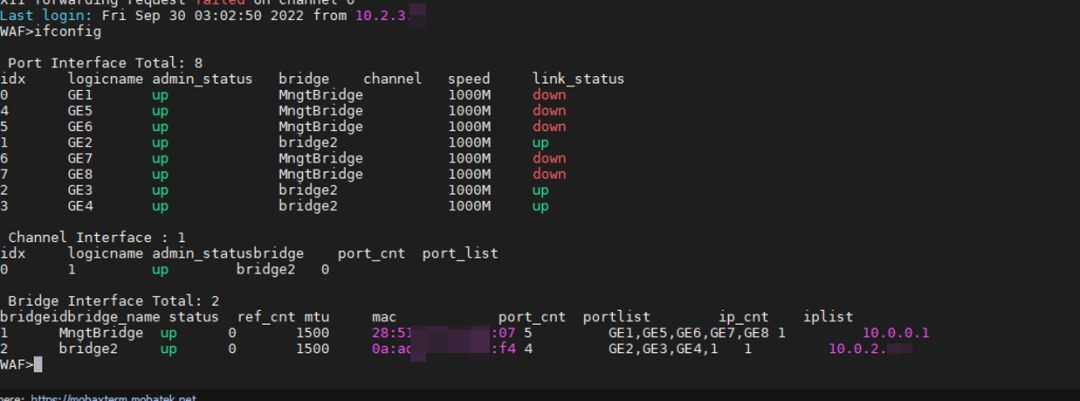This screenshot has width=1080, height=401.
Task: Click the admin_status 'up' in GE6 row
Action: tap(160, 127)
